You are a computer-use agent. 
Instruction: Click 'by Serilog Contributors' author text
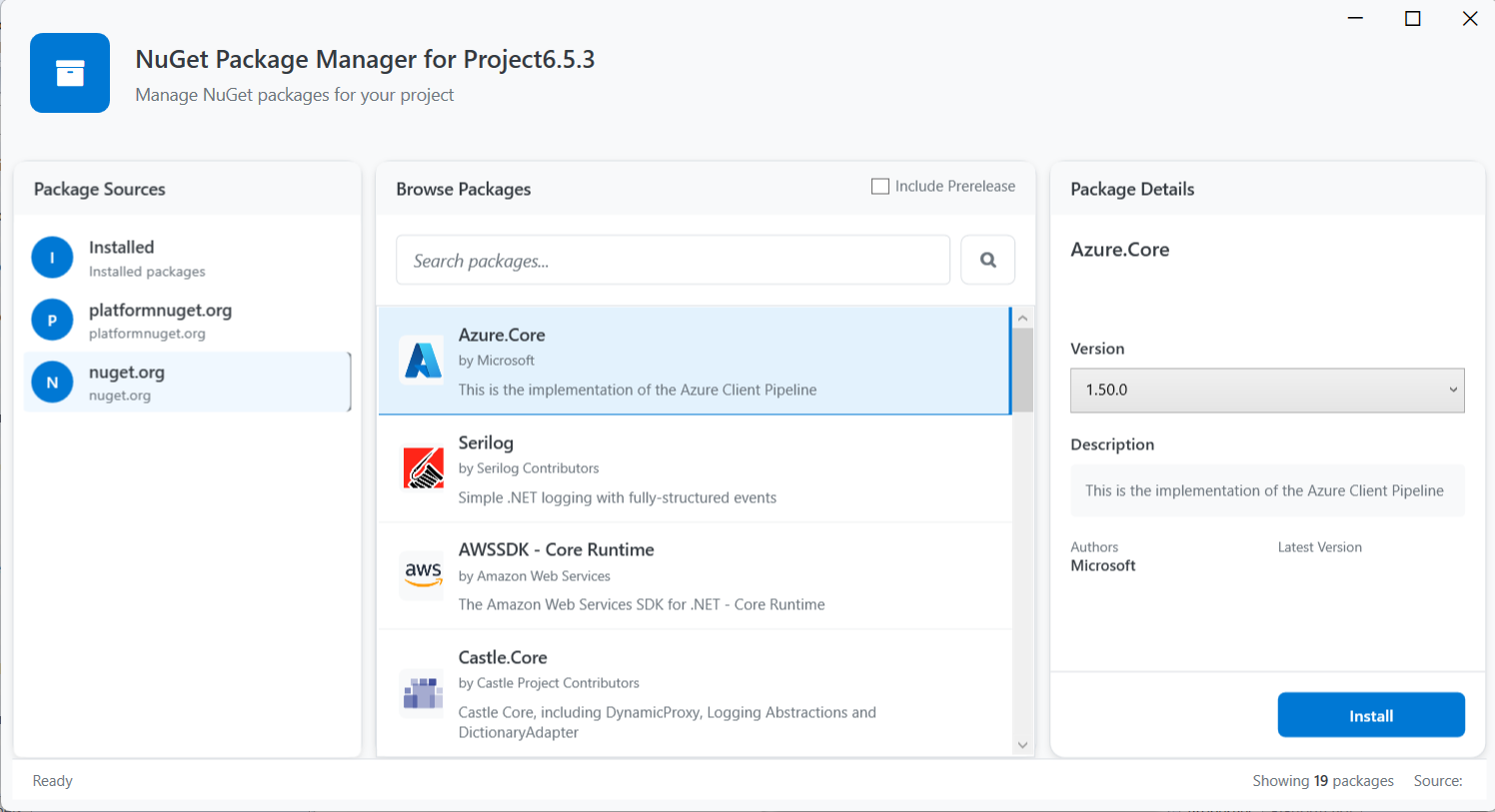[529, 468]
